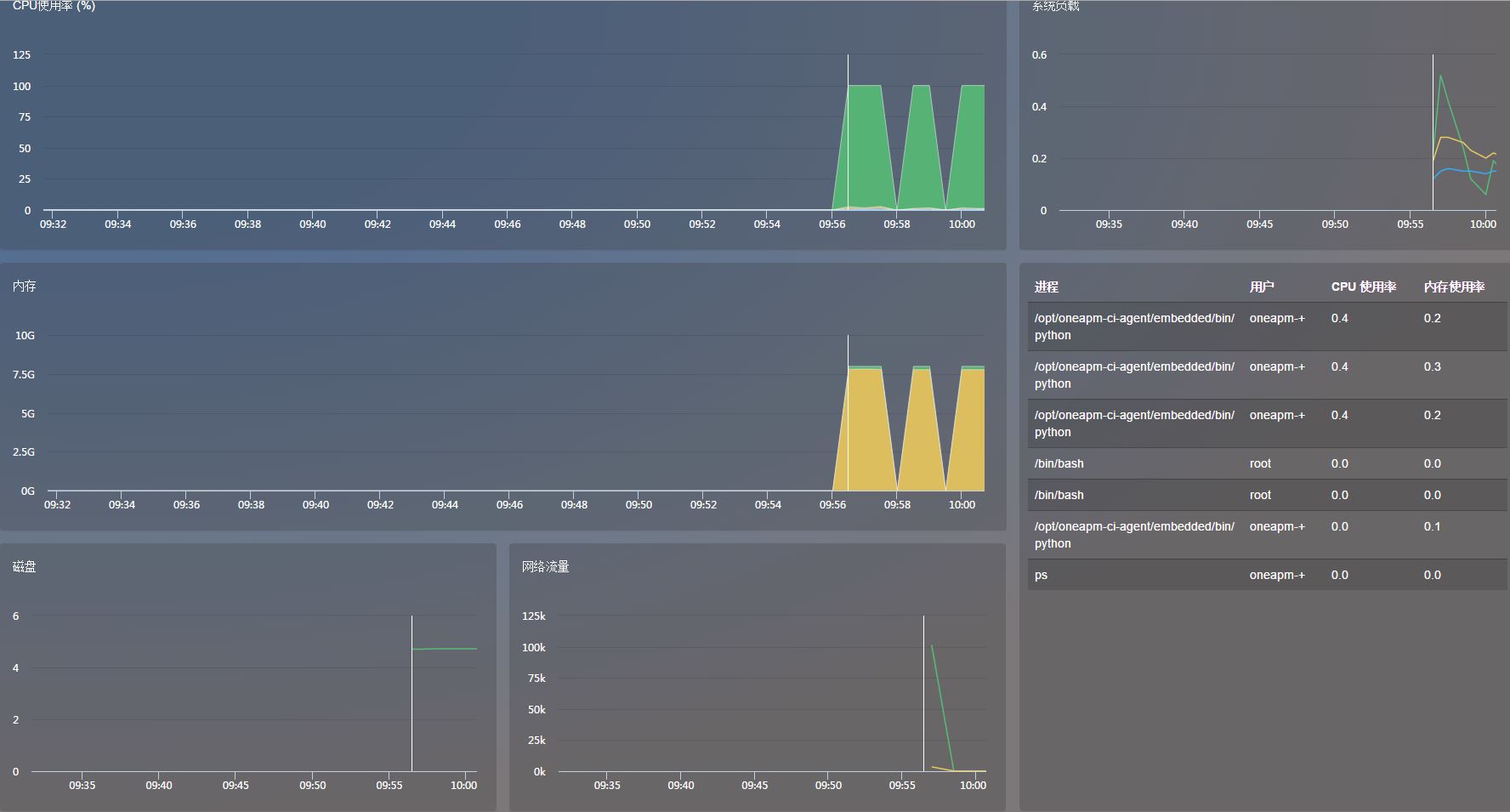Viewport: 1510px width, 812px height.
Task: Click the oneapm-+ user in ps row
Action: coord(1277,575)
